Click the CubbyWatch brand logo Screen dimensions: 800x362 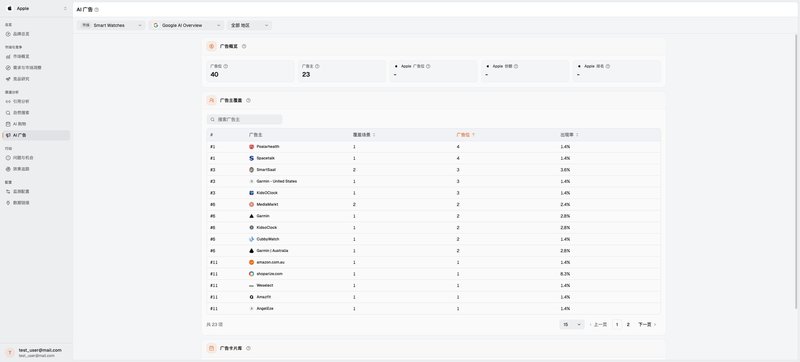tap(252, 239)
